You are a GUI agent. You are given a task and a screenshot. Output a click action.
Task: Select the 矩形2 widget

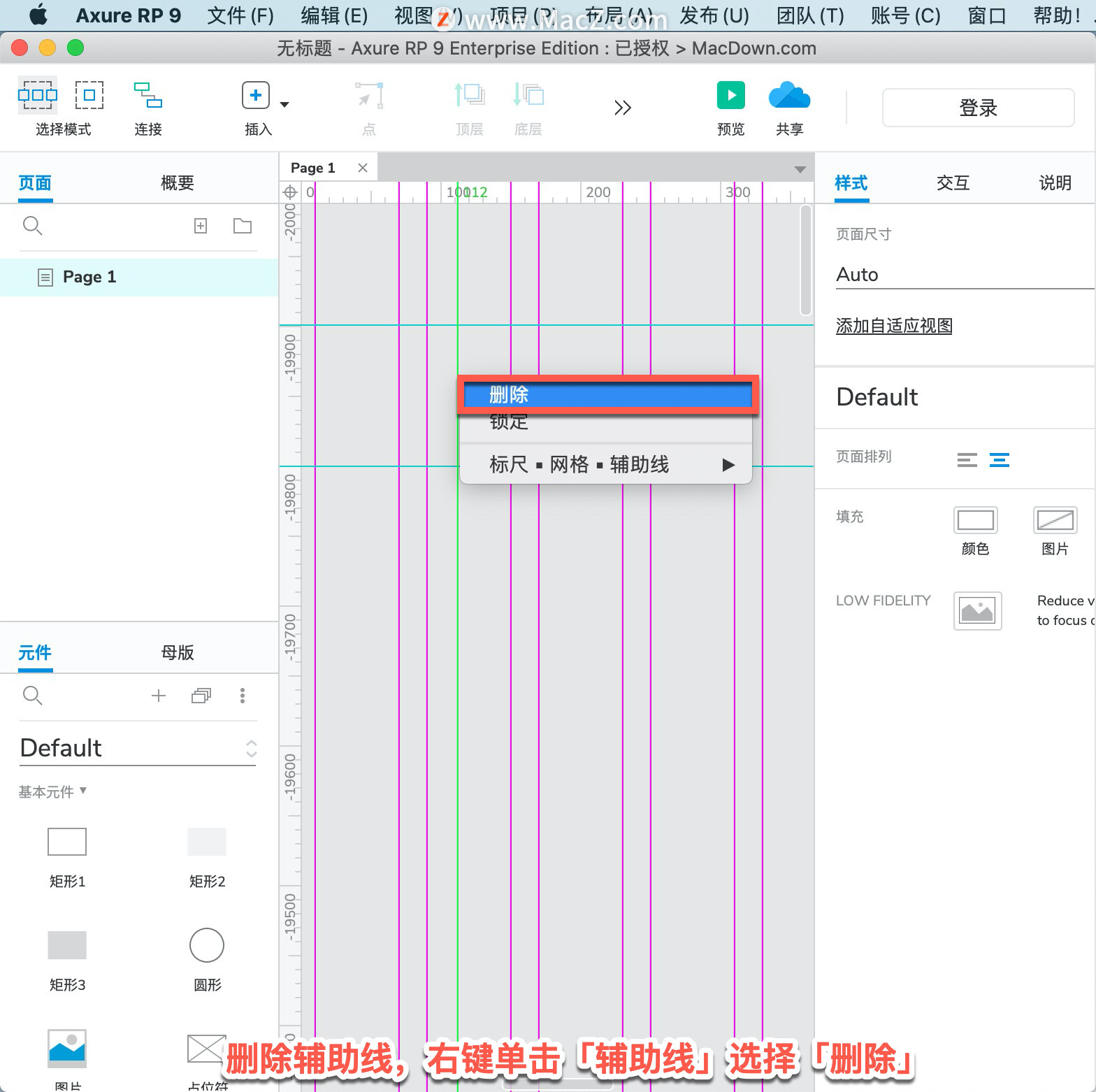click(207, 842)
